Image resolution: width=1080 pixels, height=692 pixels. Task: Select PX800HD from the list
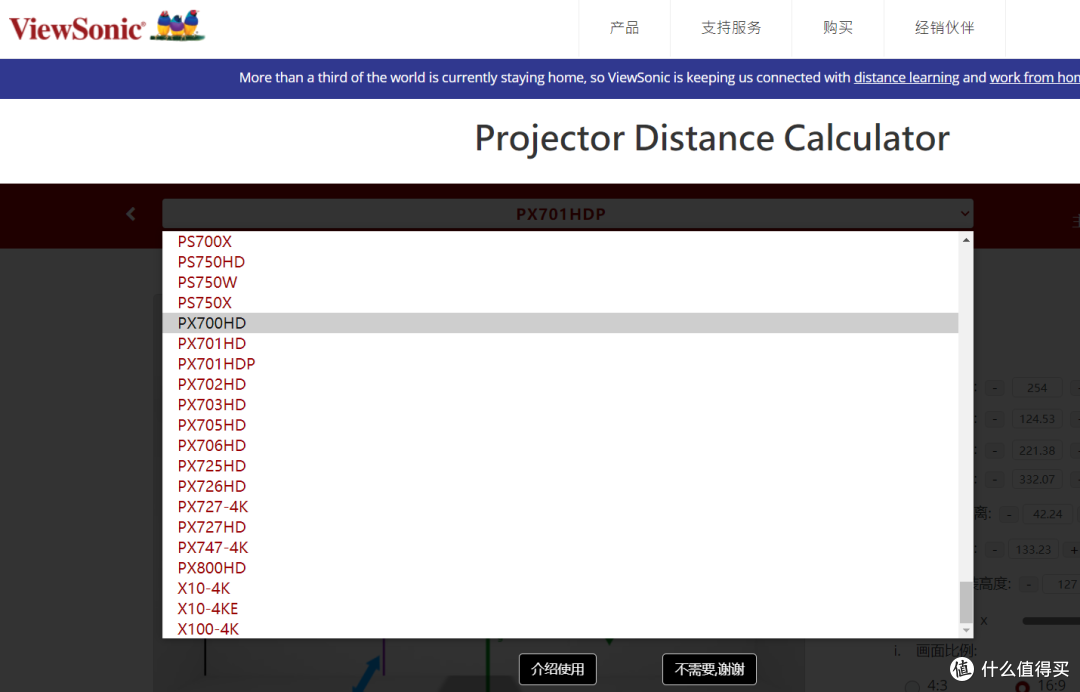point(560,568)
